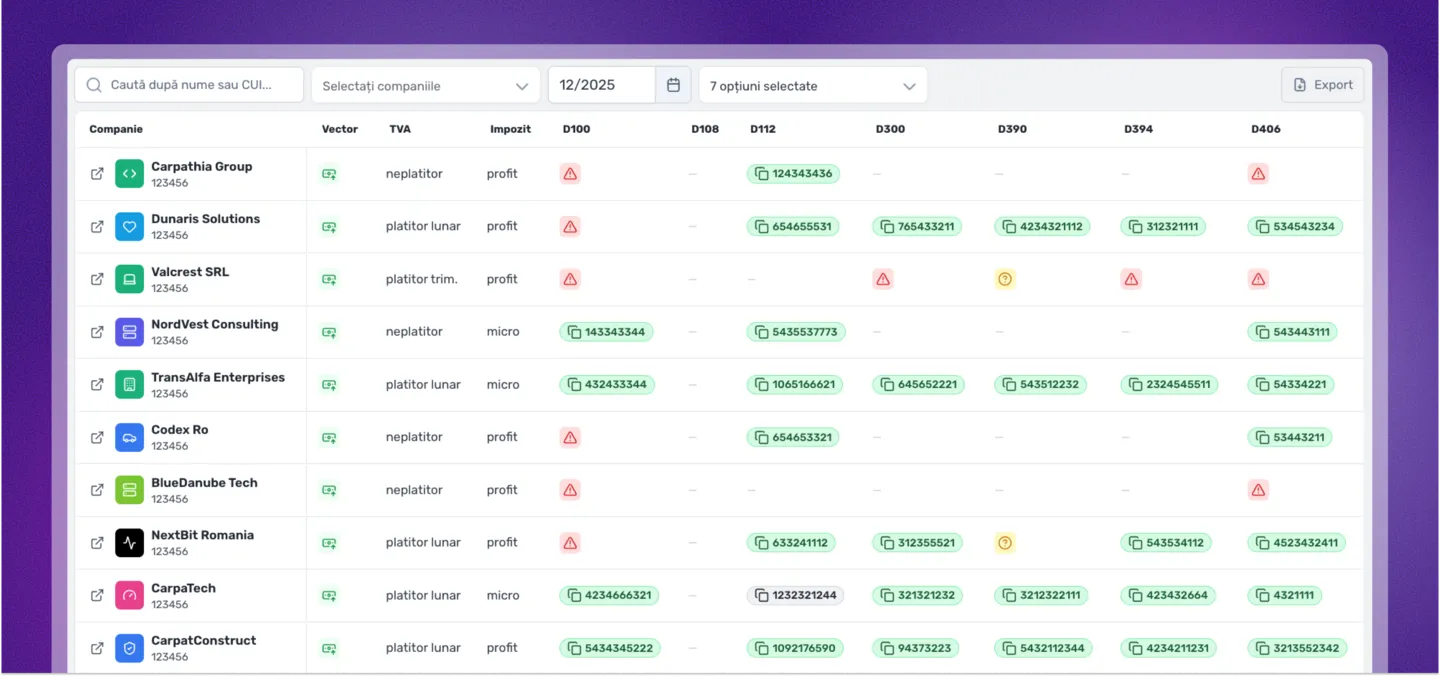Copy Dunaris Solutions D300 number 765433211

click(x=917, y=227)
